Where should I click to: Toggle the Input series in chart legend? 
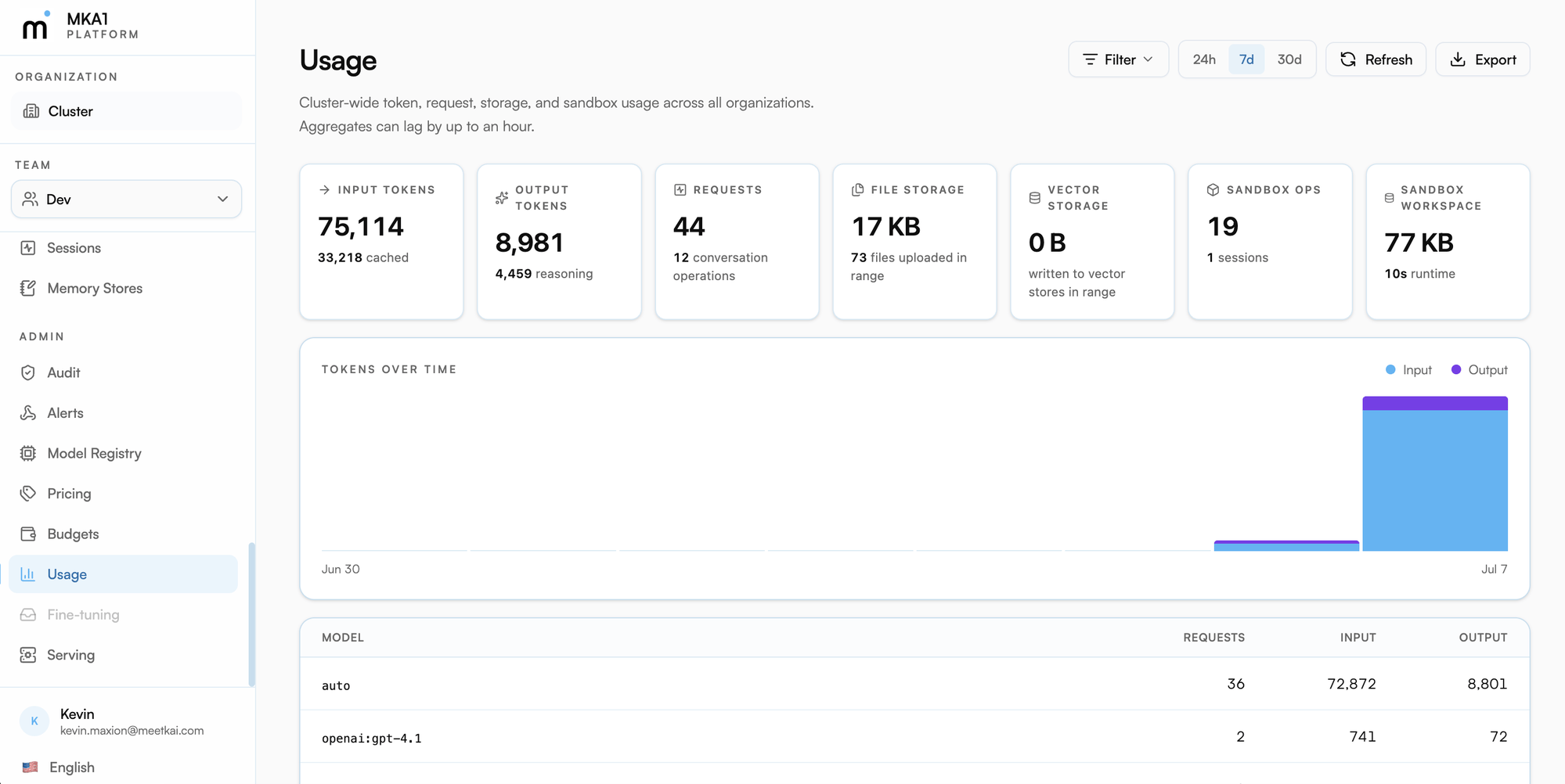coord(1408,370)
